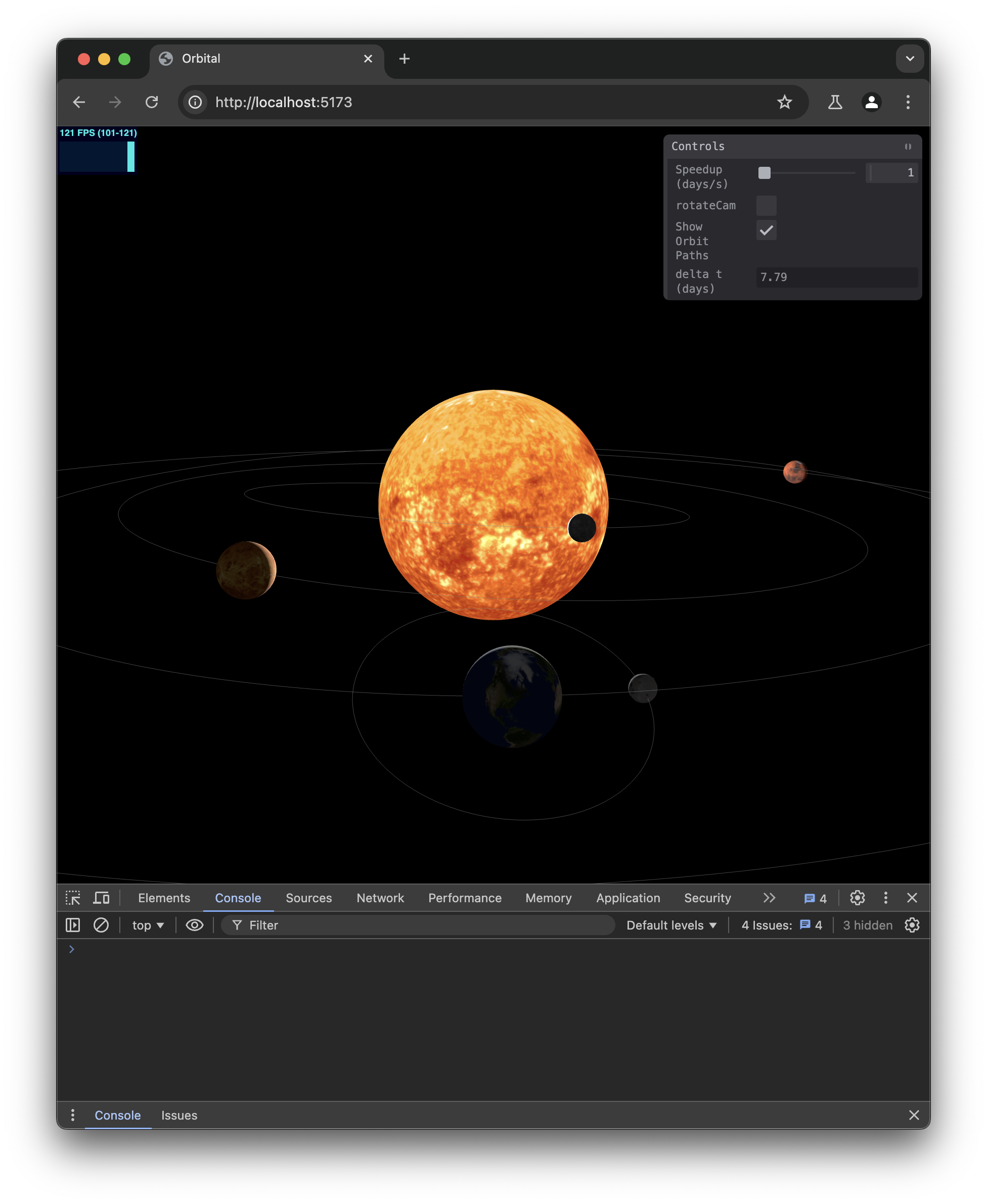Viewport: 987px width, 1204px height.
Task: Open Chrome Labs flask icon
Action: 835,102
